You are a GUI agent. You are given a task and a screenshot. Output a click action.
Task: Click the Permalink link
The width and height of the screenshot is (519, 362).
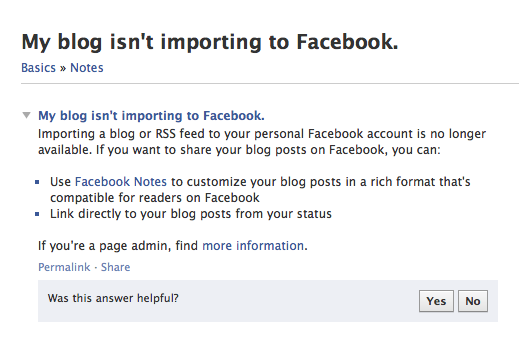64,267
